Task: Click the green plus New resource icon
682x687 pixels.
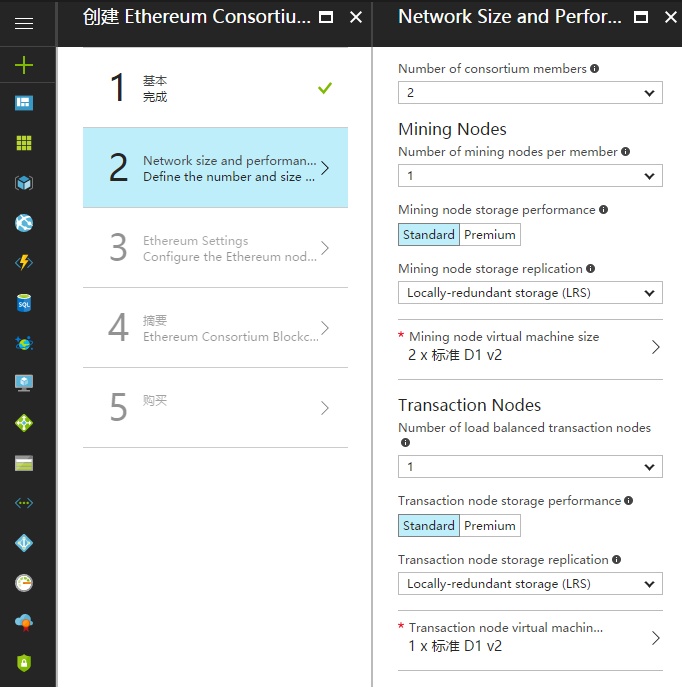Action: pyautogui.click(x=24, y=65)
